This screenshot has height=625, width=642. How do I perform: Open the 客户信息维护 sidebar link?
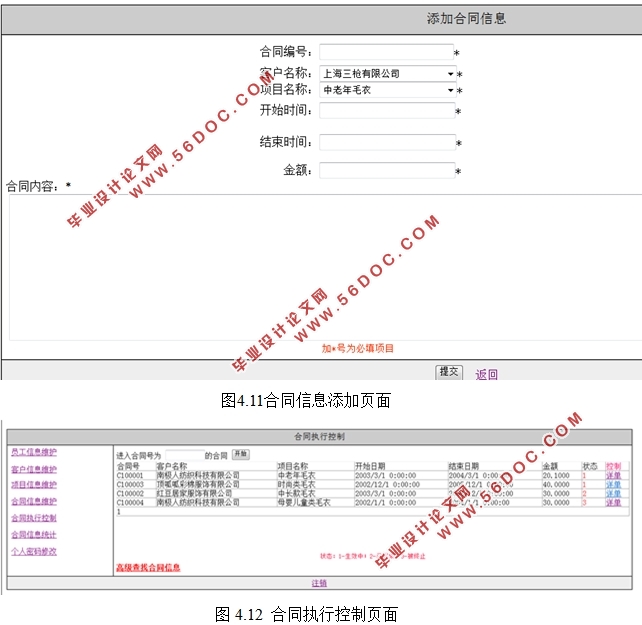[x=34, y=469]
